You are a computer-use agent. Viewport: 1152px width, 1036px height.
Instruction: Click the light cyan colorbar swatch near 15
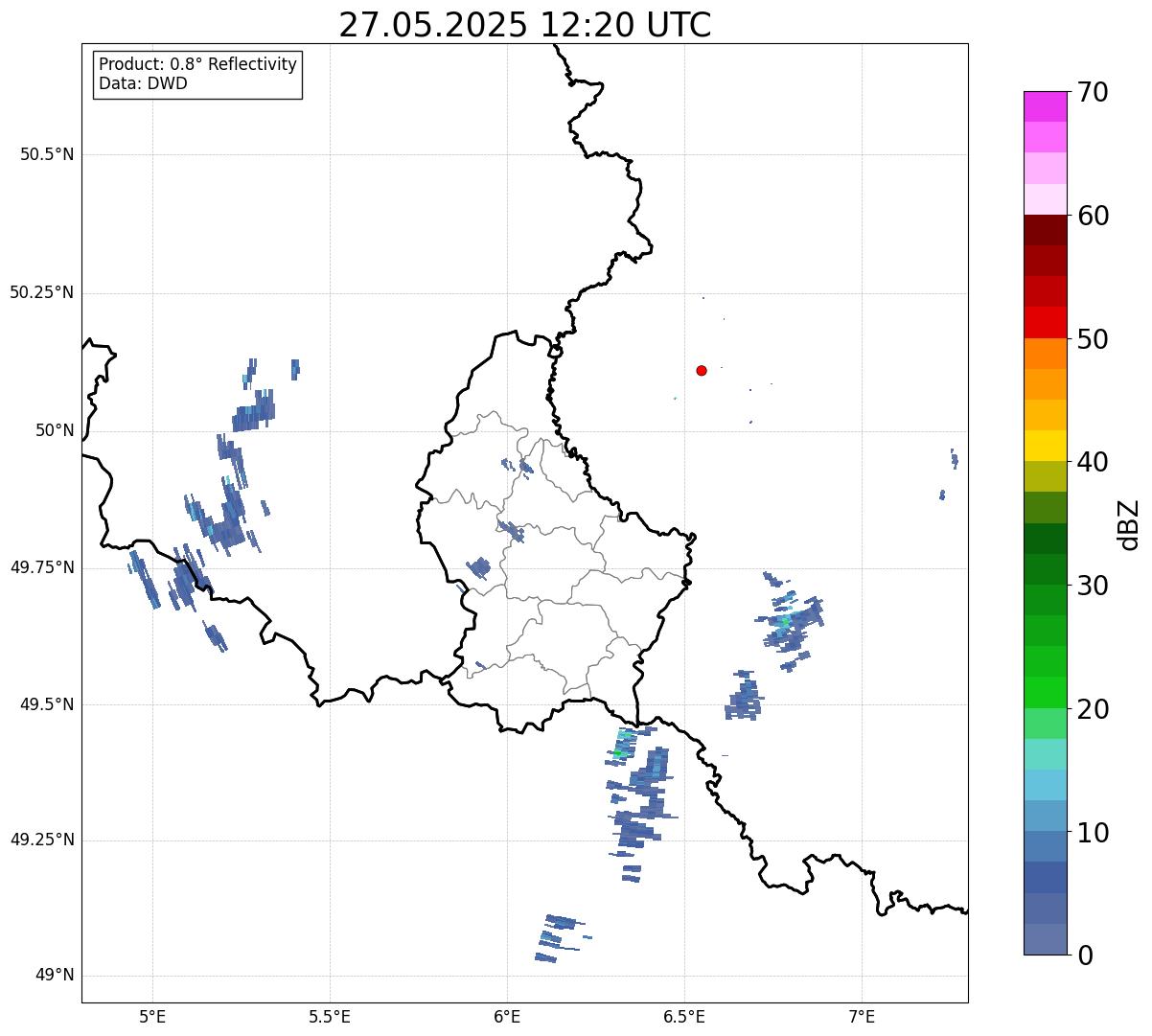click(1045, 754)
